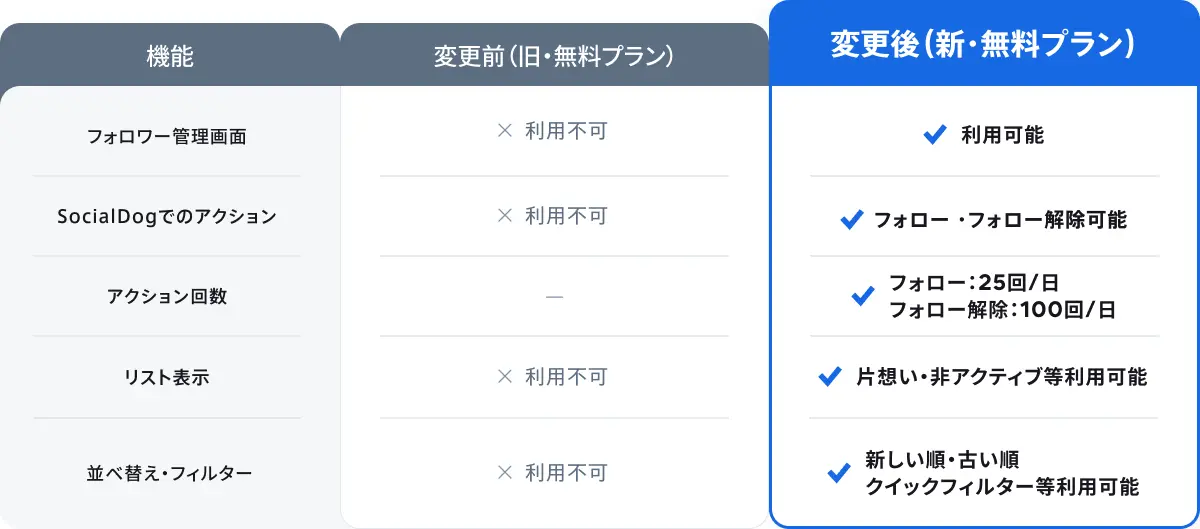The height and width of the screenshot is (529, 1200).
Task: Click the dash in アクション回数 row
Action: pos(554,297)
